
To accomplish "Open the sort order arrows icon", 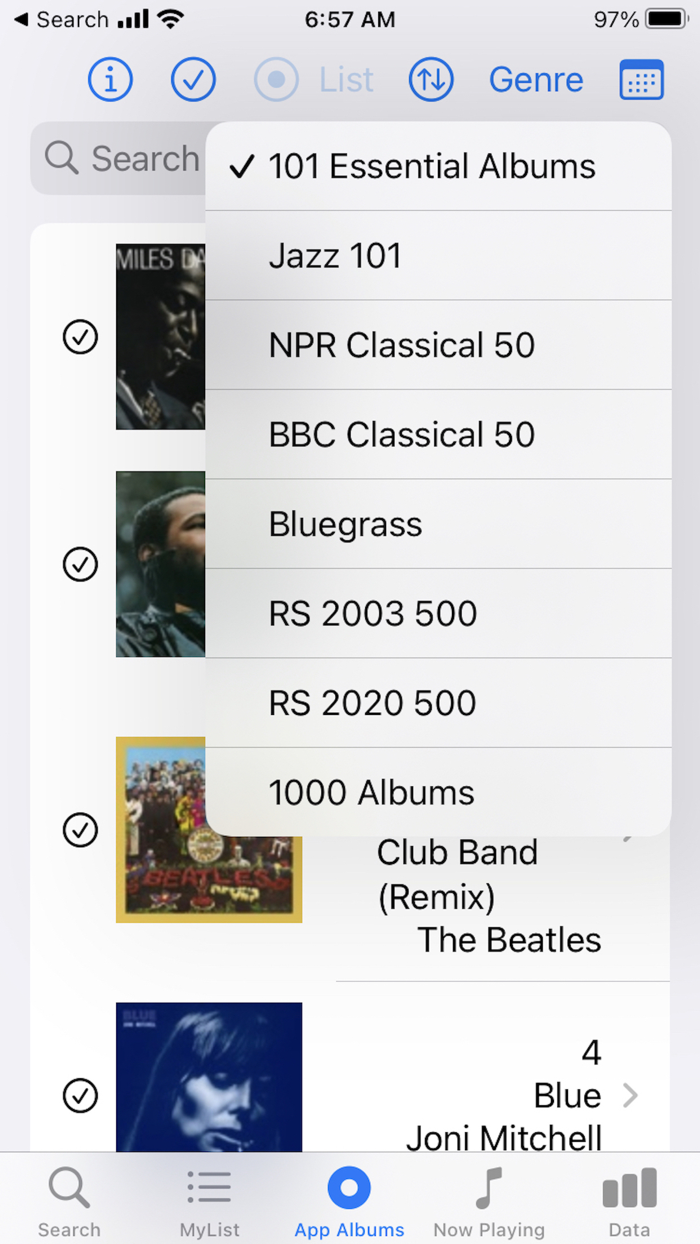I will pyautogui.click(x=431, y=80).
